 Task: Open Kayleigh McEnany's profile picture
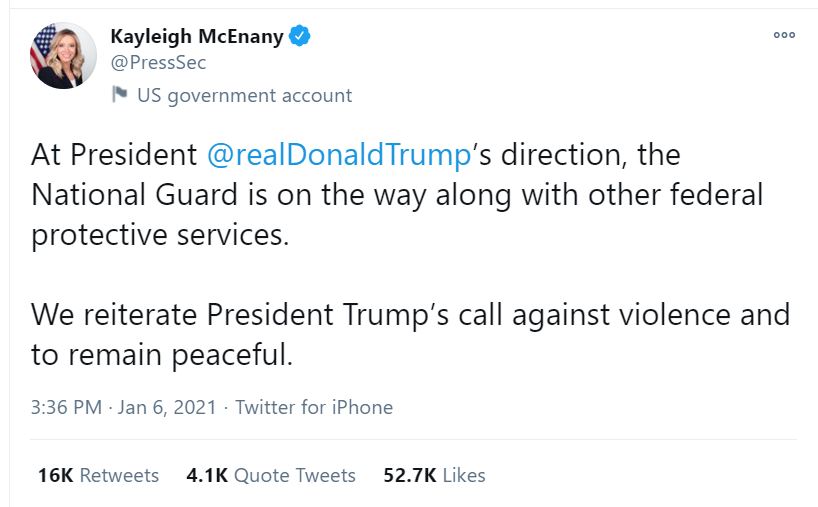pyautogui.click(x=57, y=56)
